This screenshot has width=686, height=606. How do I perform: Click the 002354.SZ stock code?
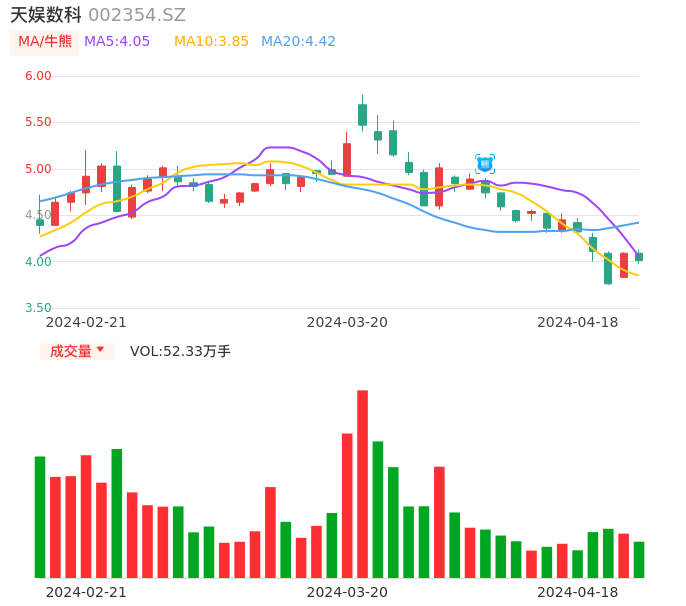point(137,15)
